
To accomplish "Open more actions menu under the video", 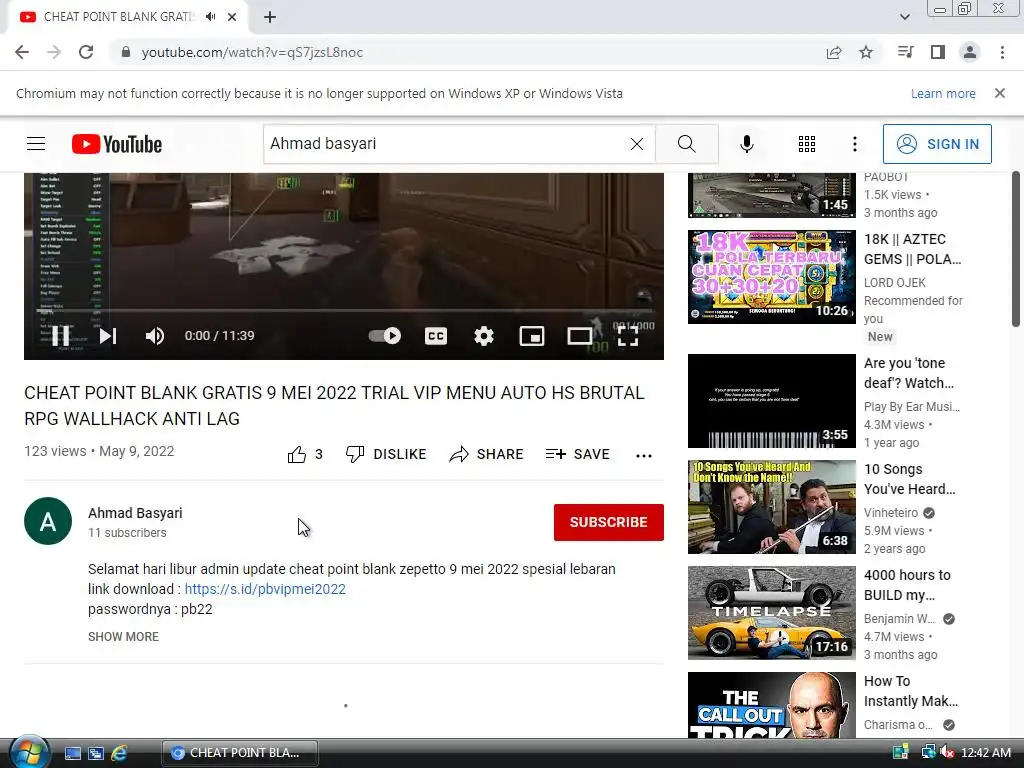I will pyautogui.click(x=644, y=455).
